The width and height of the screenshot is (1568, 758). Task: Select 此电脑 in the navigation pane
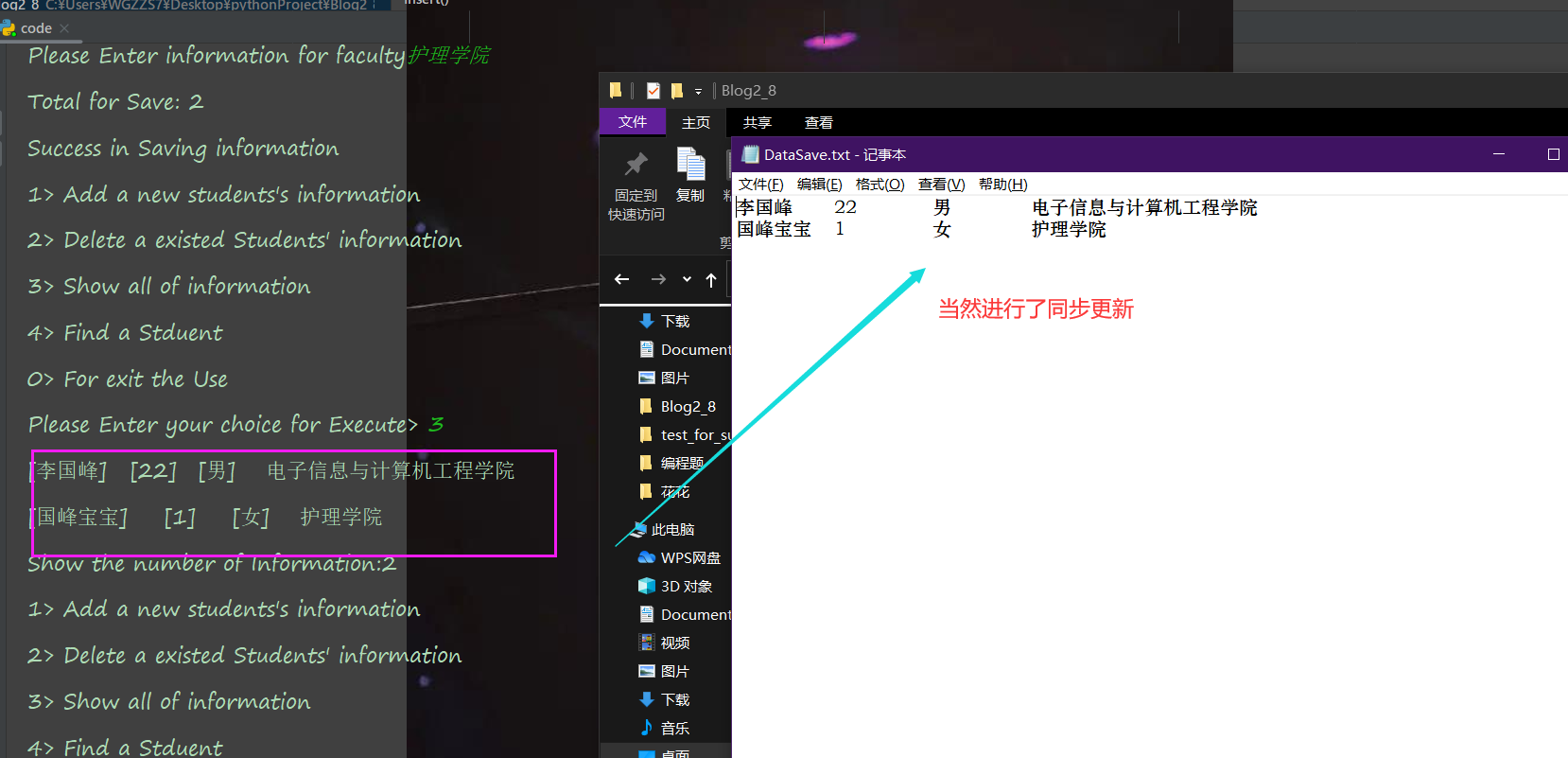pyautogui.click(x=663, y=529)
